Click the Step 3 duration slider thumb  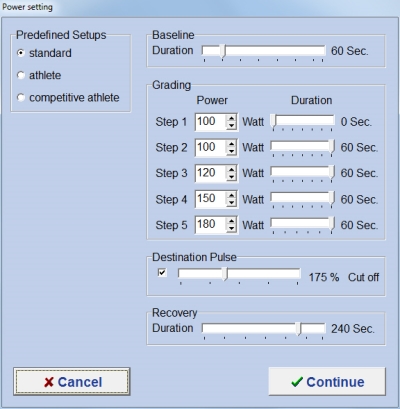(x=331, y=174)
